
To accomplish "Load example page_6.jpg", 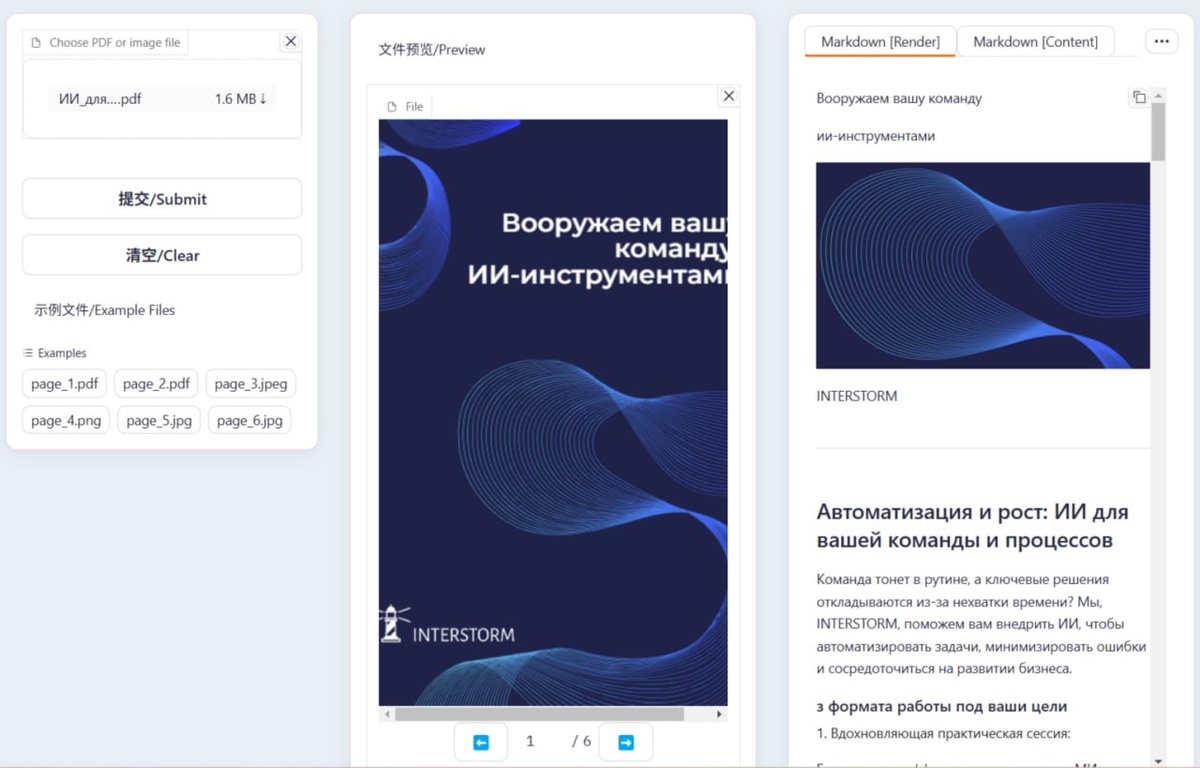I will click(x=250, y=420).
